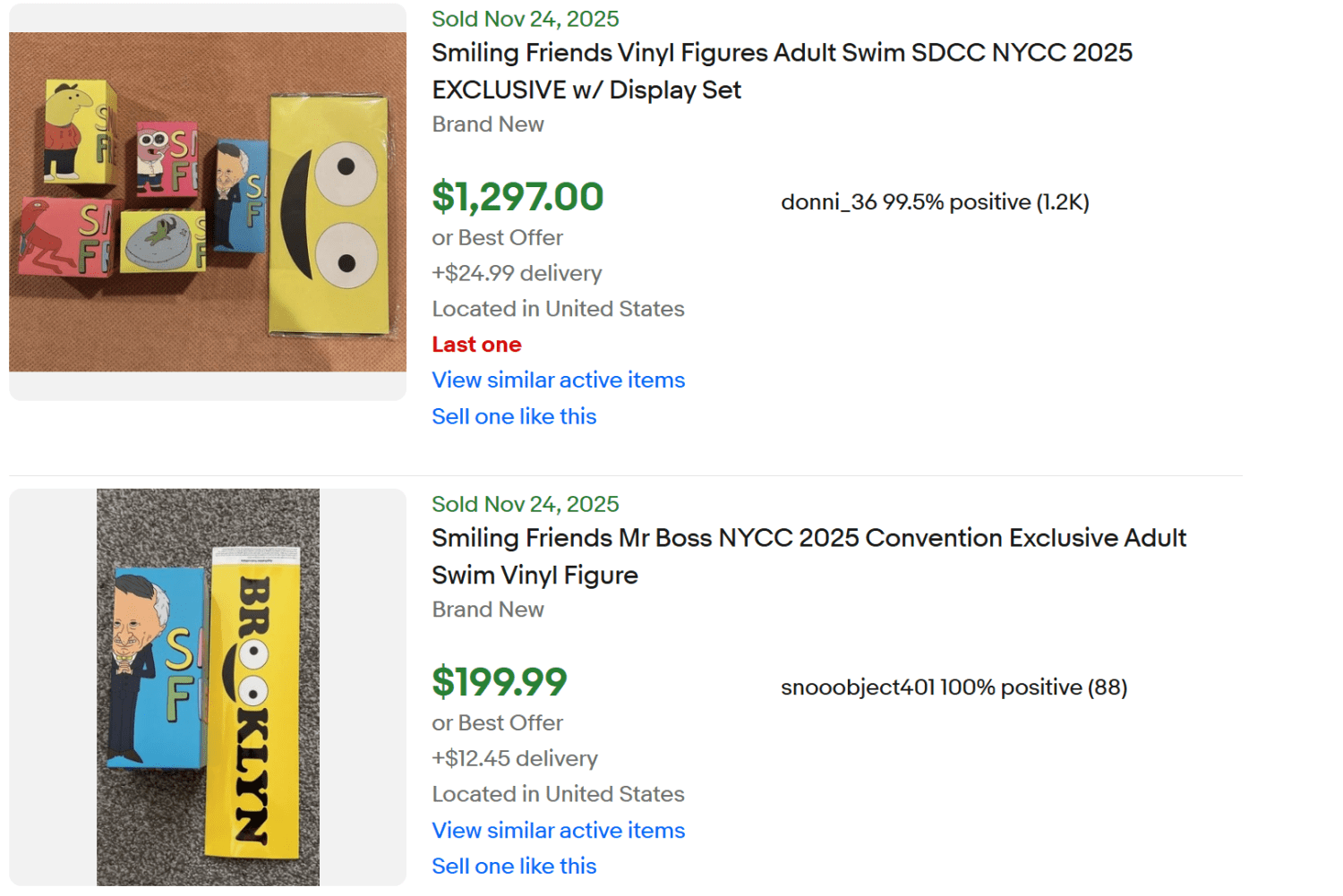The width and height of the screenshot is (1343, 896).
Task: Click View similar active items under the Mr Boss listing
Action: click(x=558, y=830)
